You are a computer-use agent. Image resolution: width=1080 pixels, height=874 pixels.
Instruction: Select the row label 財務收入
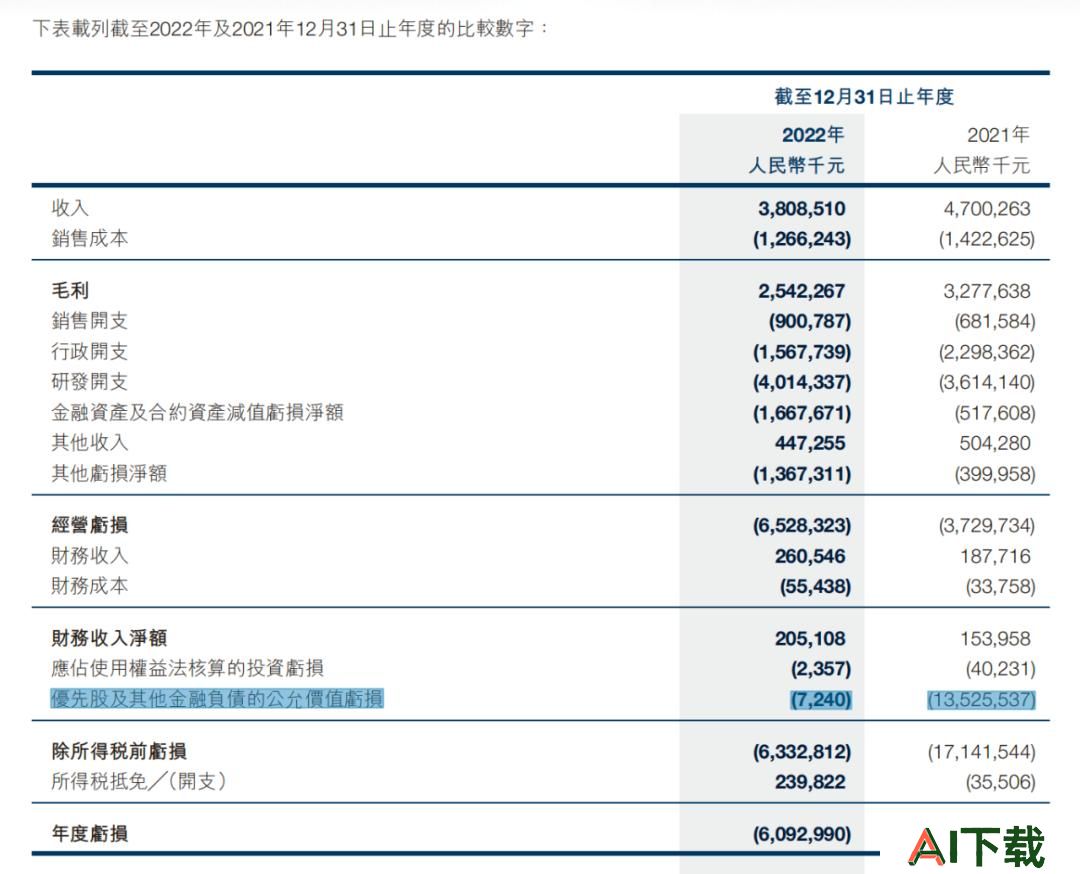[x=90, y=555]
